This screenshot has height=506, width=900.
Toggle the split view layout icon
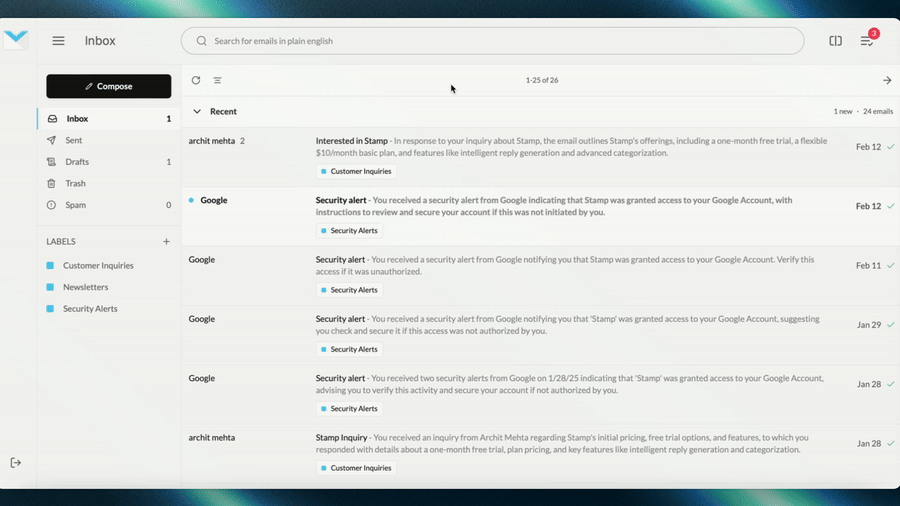tap(835, 41)
